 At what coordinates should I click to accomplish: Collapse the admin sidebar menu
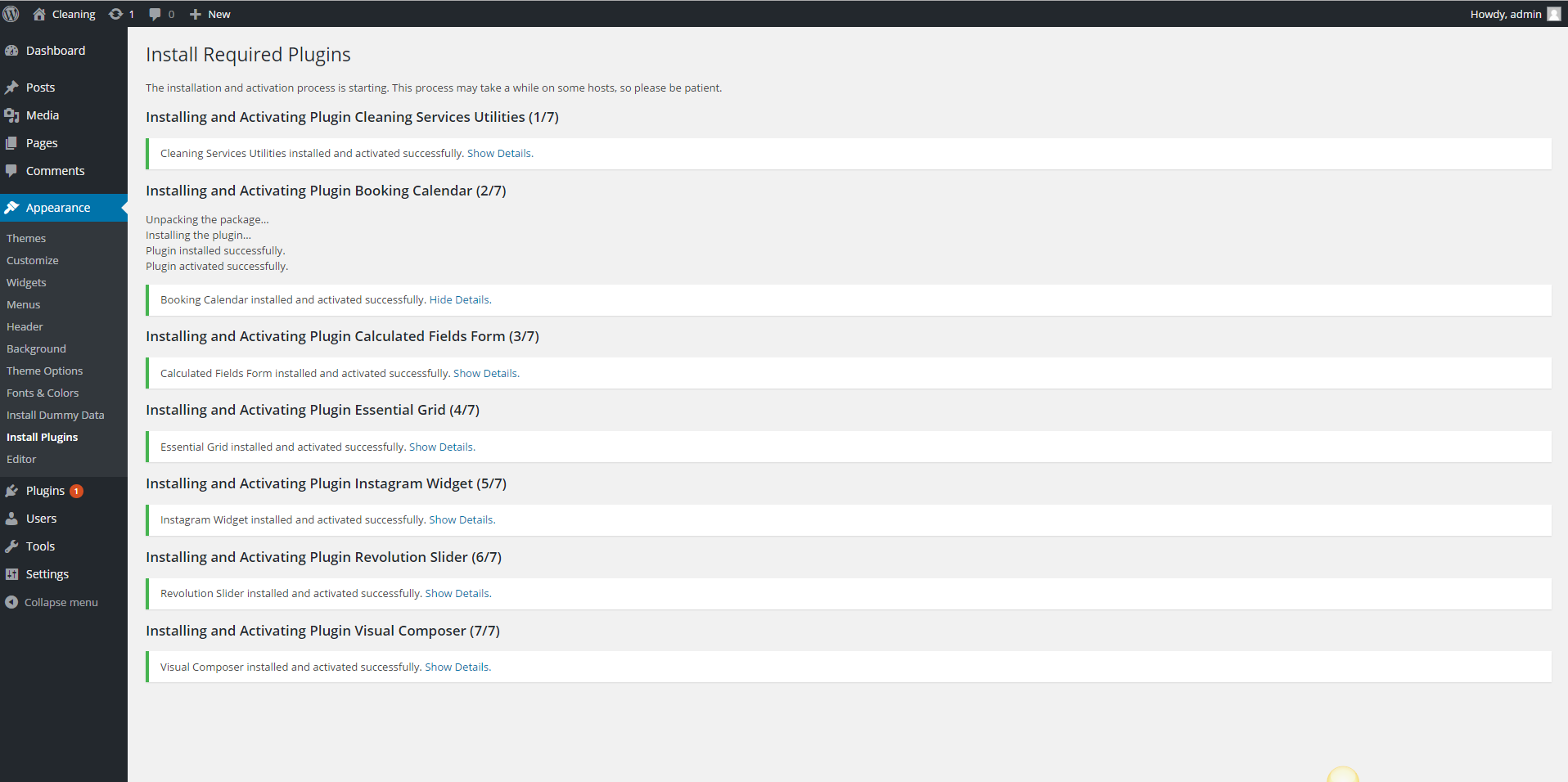(x=61, y=602)
